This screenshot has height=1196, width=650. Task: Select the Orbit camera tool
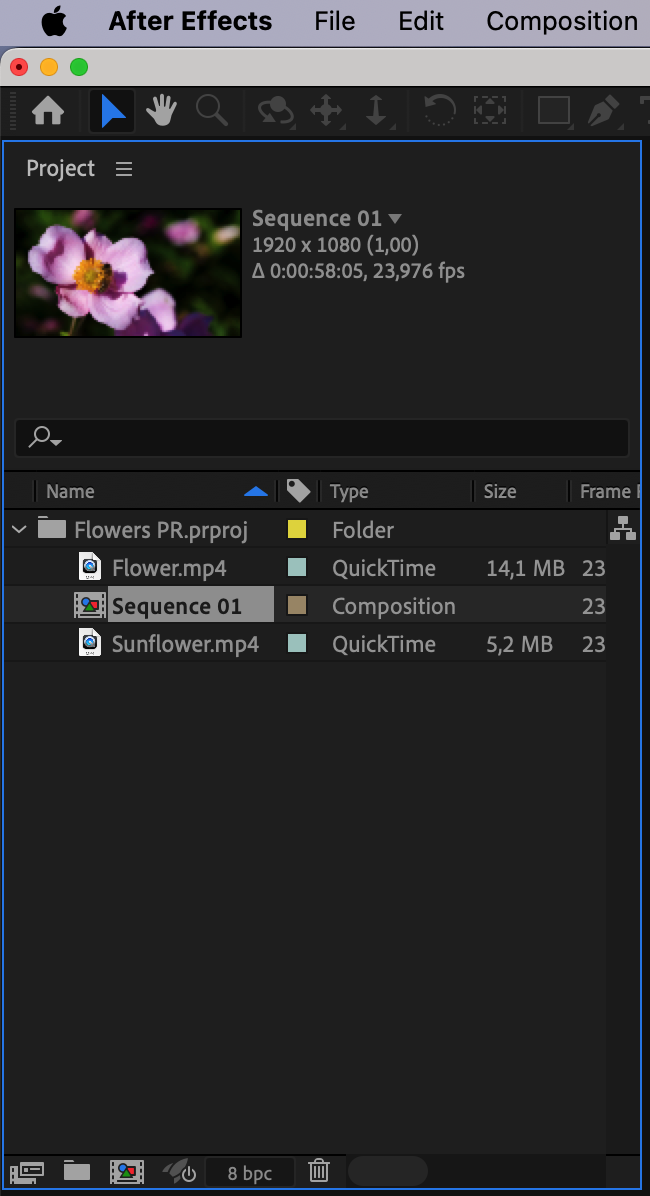coord(275,111)
